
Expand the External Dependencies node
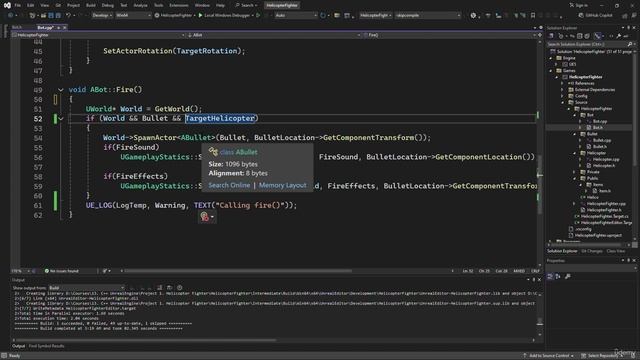point(562,90)
